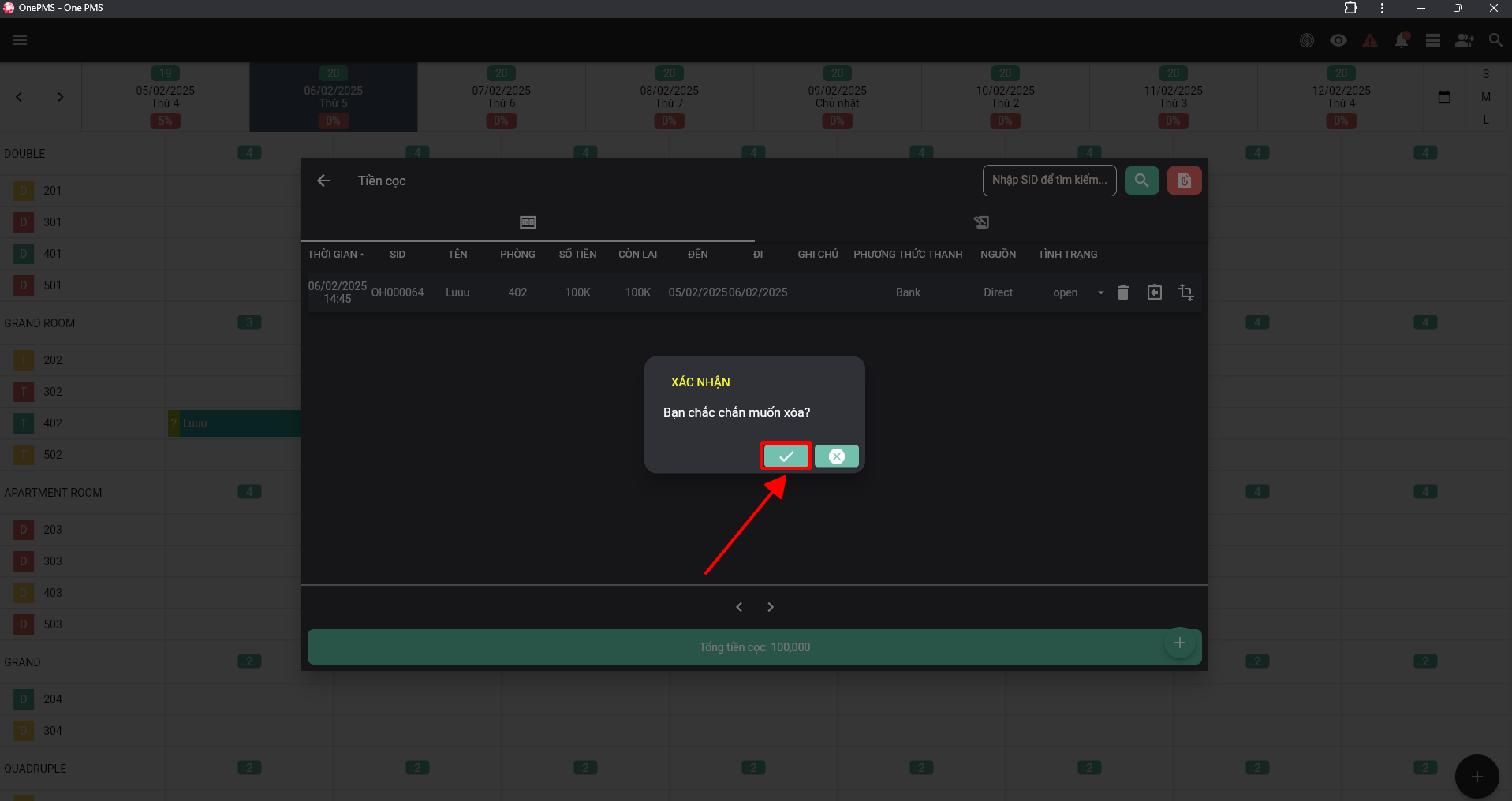Open the title bar three-dot menu

click(1382, 8)
